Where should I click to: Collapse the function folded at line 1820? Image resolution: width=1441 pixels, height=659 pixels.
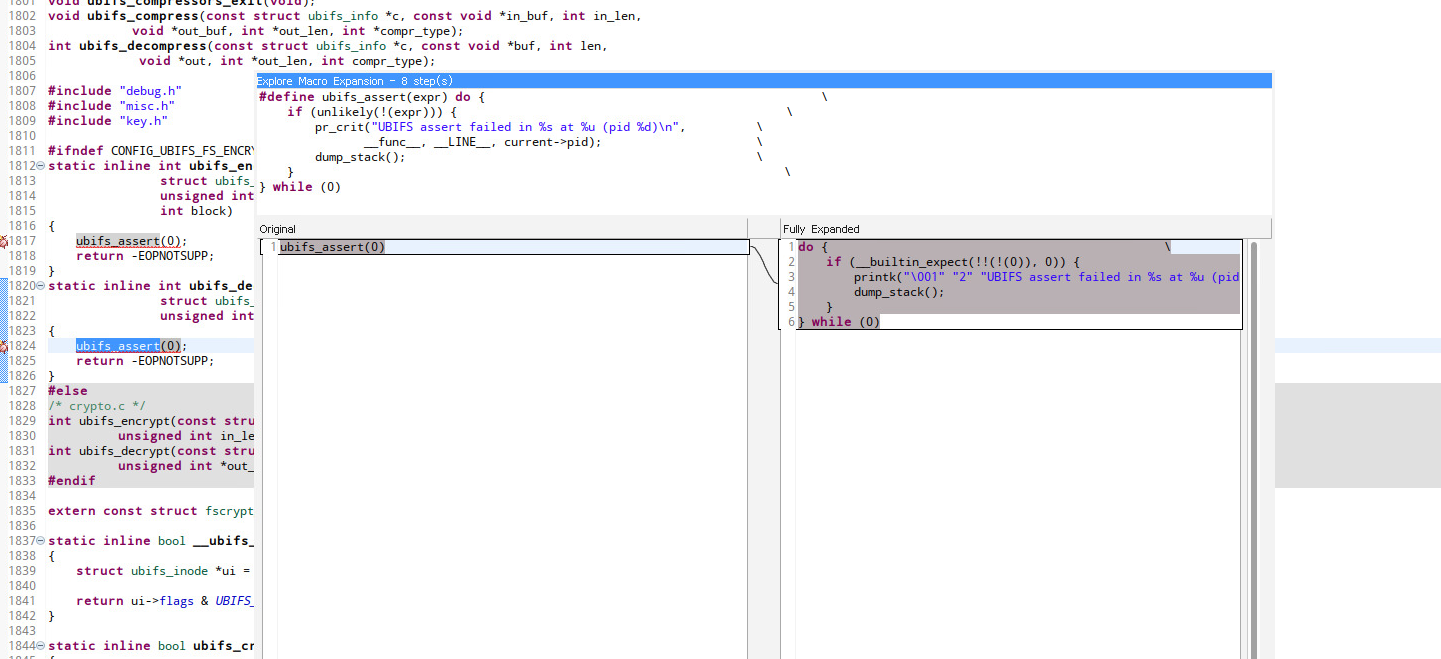click(41, 286)
